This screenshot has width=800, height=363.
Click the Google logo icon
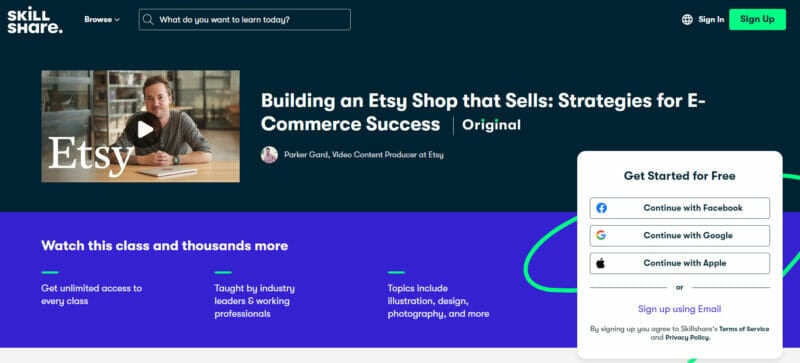click(601, 235)
